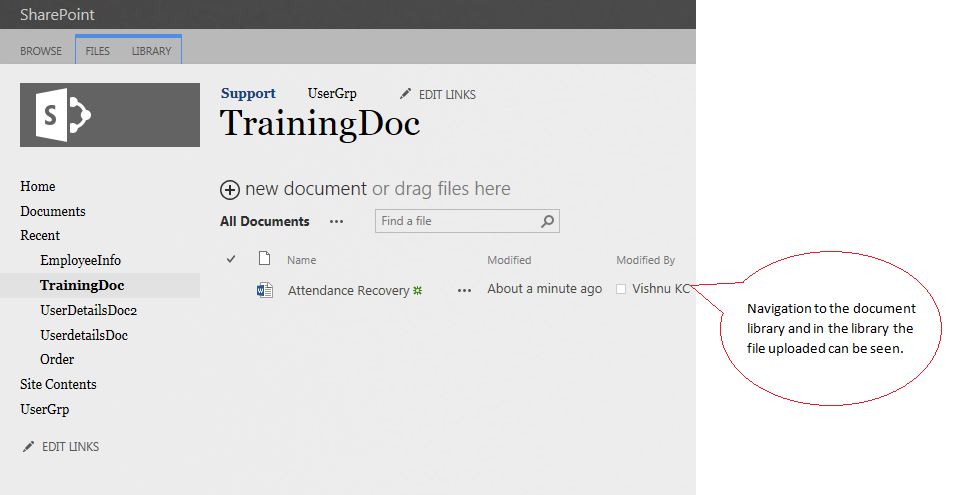Viewport: 955px width, 495px height.
Task: Open the Attendance Recovery document
Action: 348,290
